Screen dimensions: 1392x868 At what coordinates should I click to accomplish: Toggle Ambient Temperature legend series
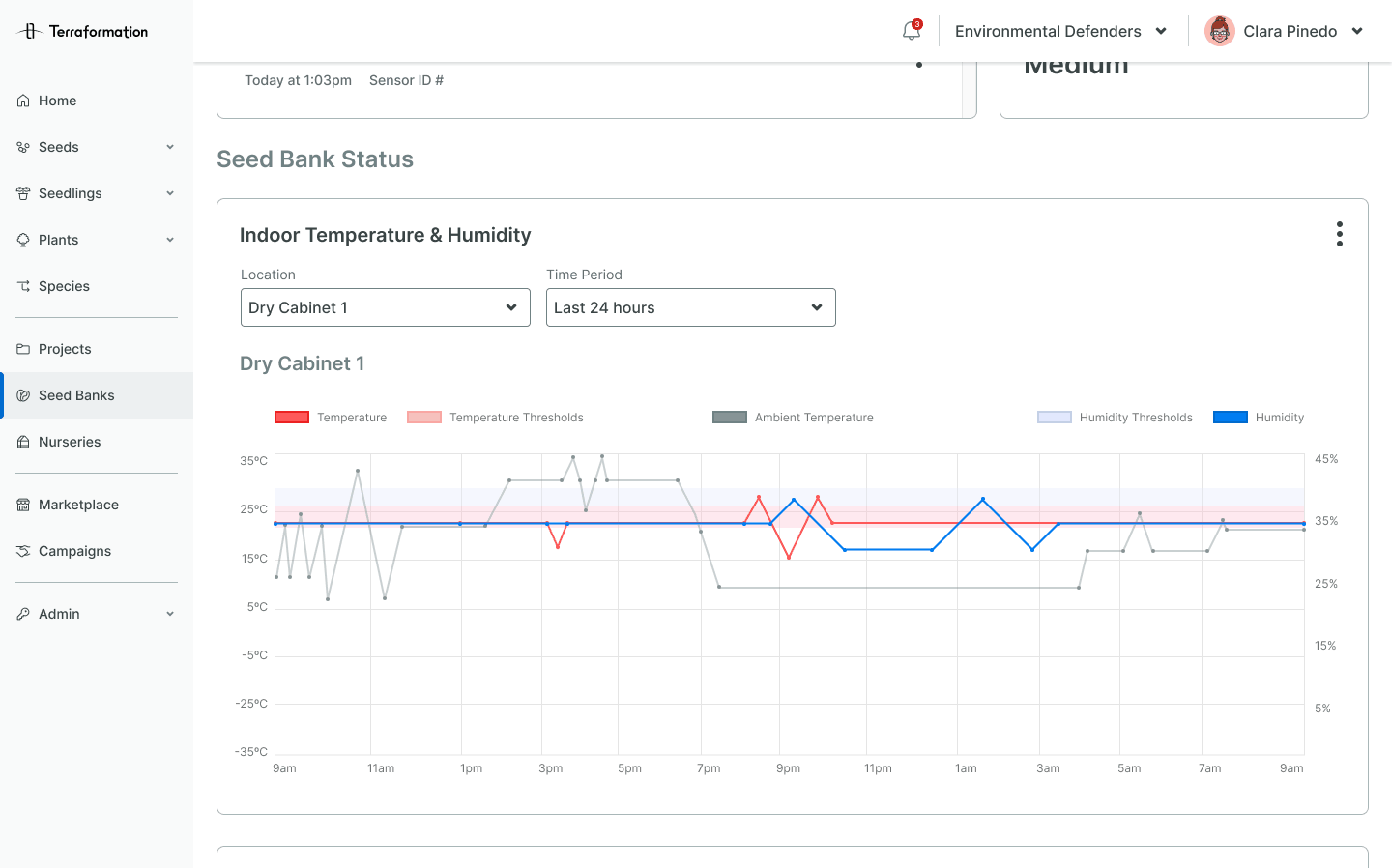[793, 418]
